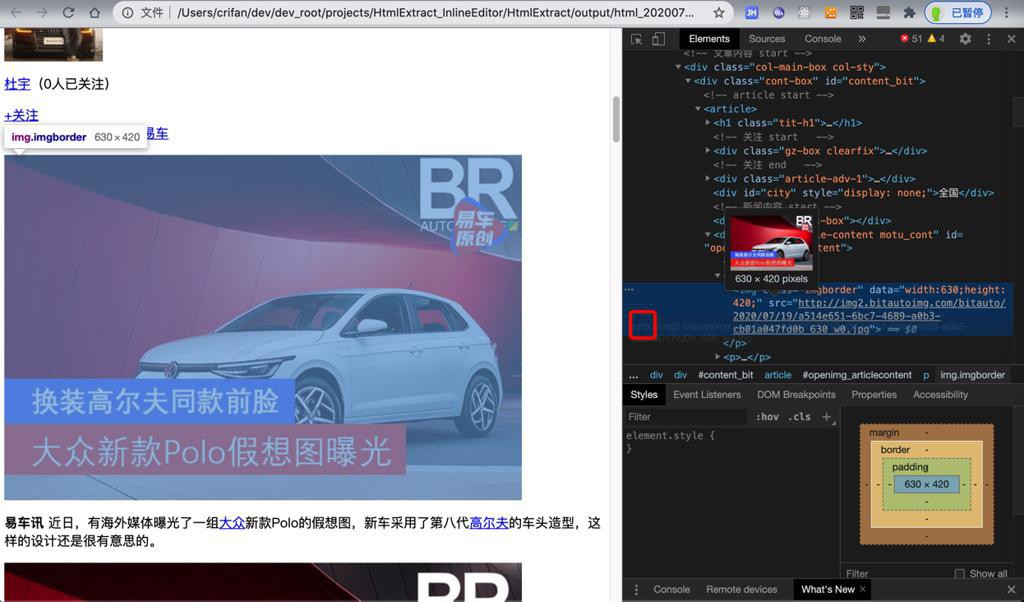
Task: Select img.imgborder breadcrumb item
Action: [972, 375]
